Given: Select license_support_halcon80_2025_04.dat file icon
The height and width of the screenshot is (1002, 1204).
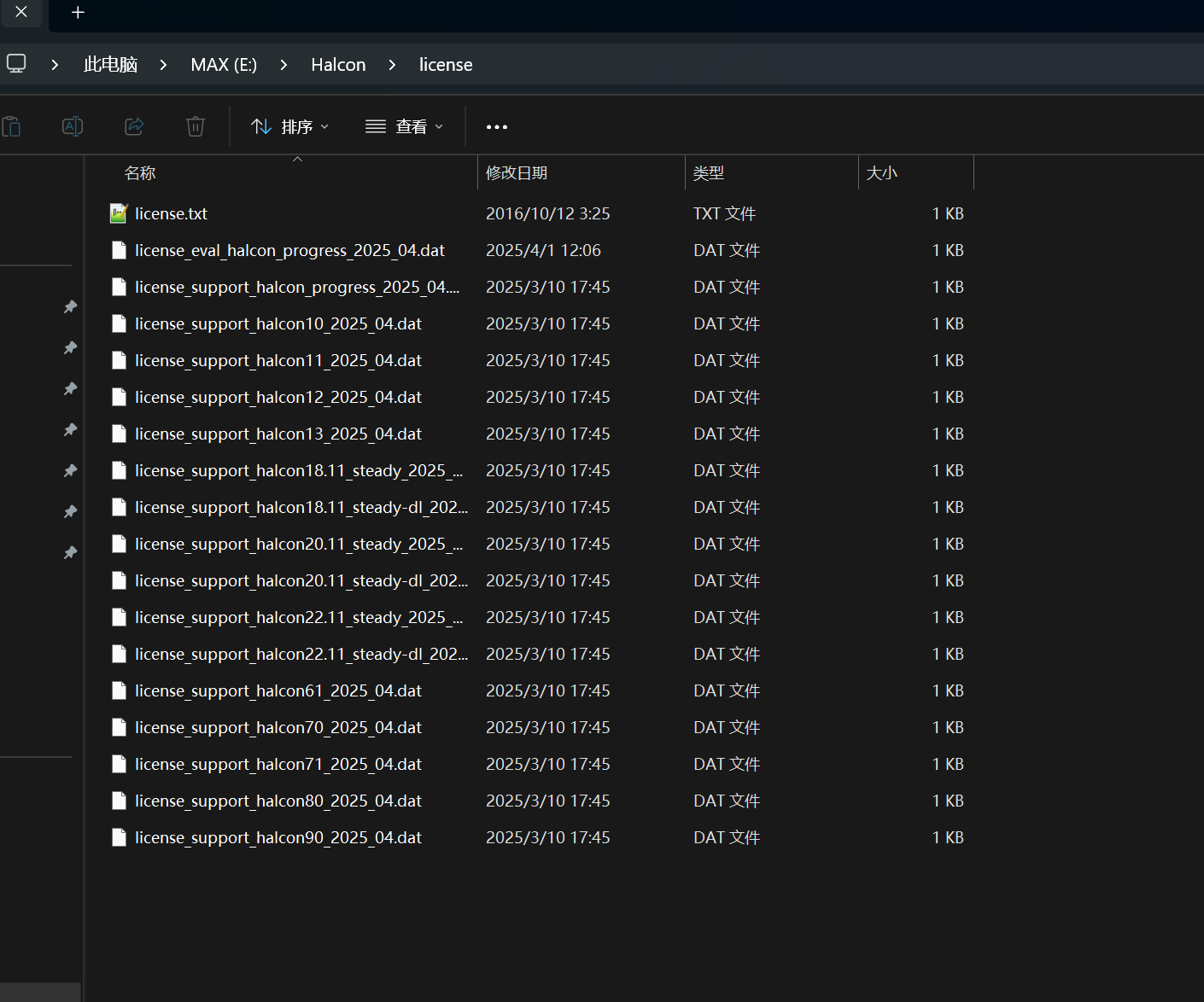Looking at the screenshot, I should click(x=120, y=801).
